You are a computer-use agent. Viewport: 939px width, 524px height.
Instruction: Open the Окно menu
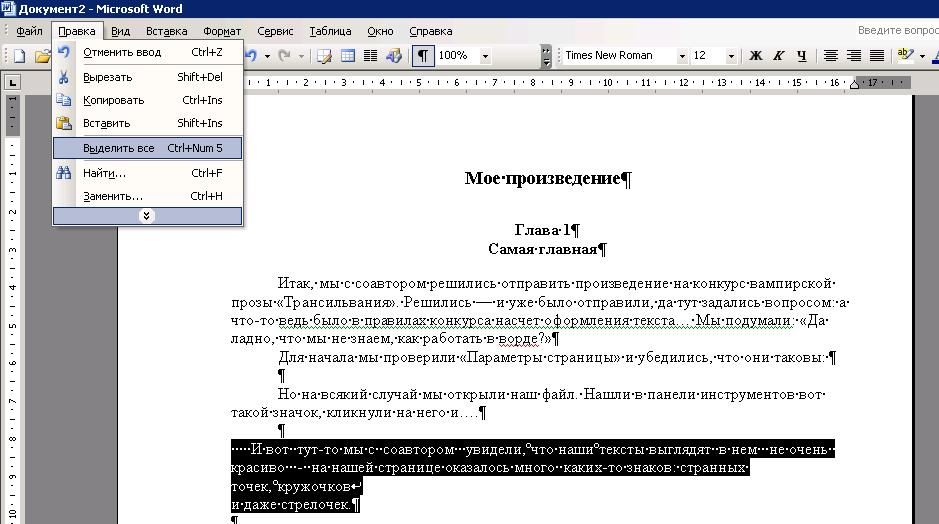point(380,31)
